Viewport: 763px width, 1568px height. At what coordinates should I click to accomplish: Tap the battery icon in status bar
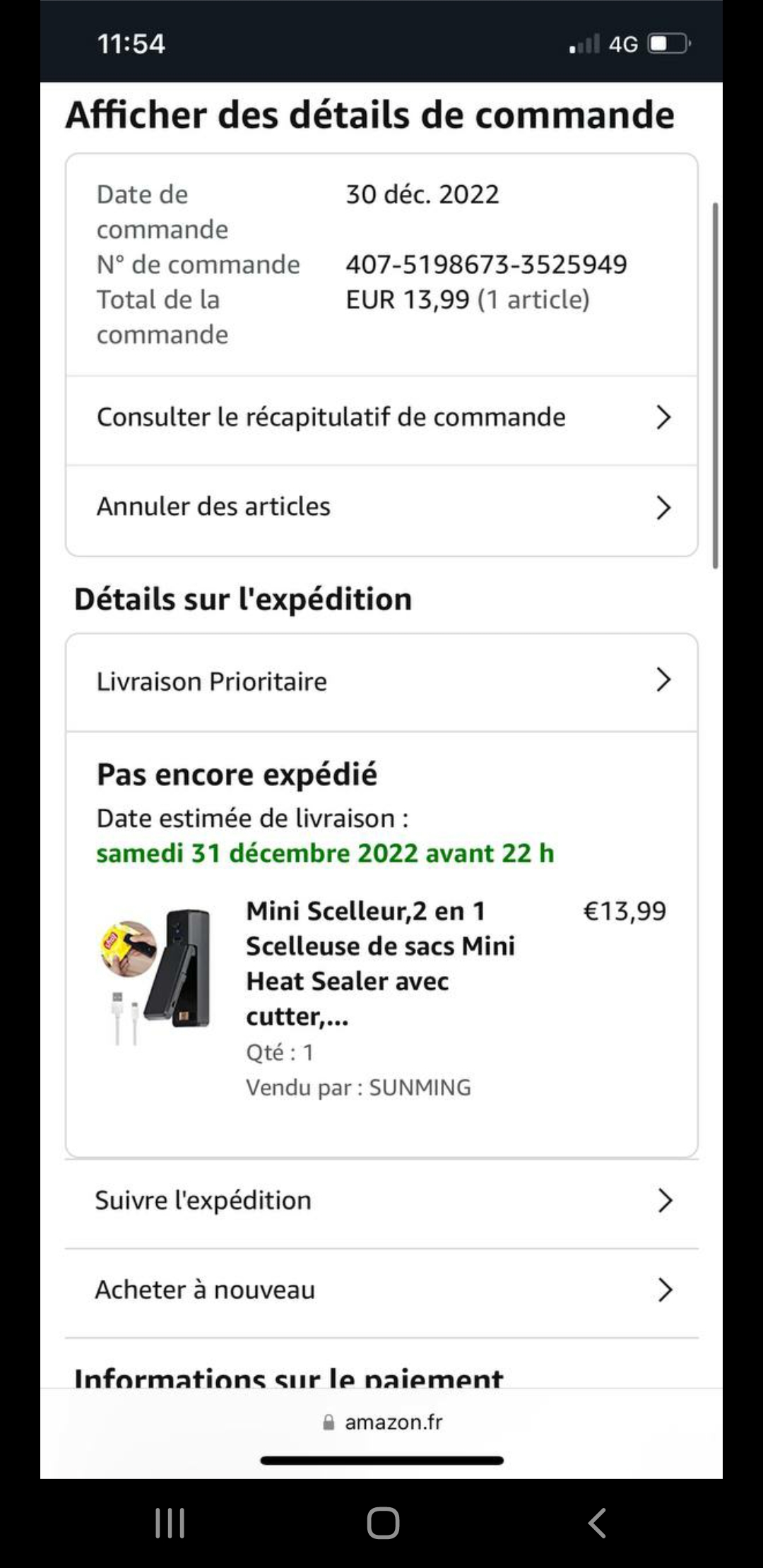click(x=668, y=44)
